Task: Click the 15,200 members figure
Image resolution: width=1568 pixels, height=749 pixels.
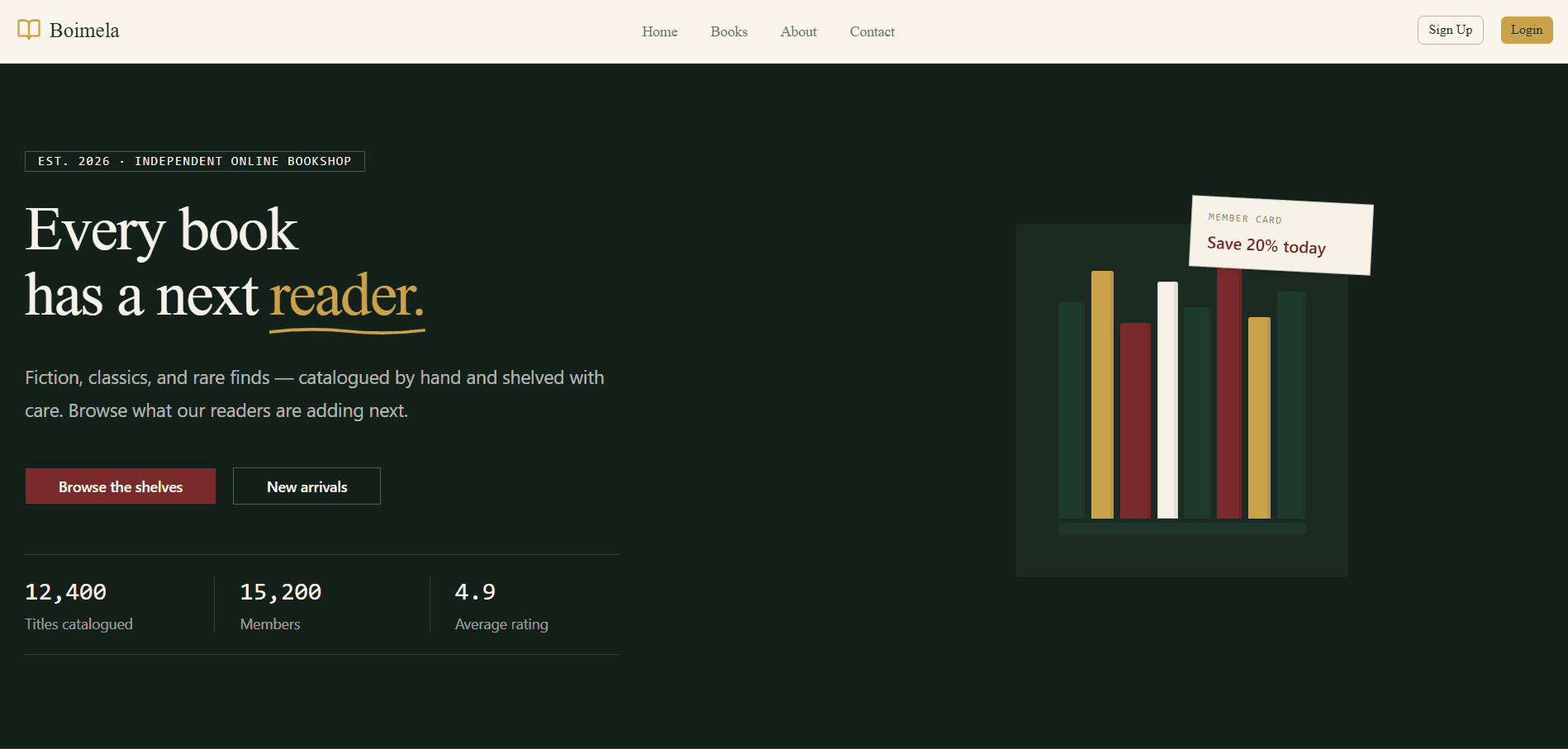Action: tap(281, 592)
